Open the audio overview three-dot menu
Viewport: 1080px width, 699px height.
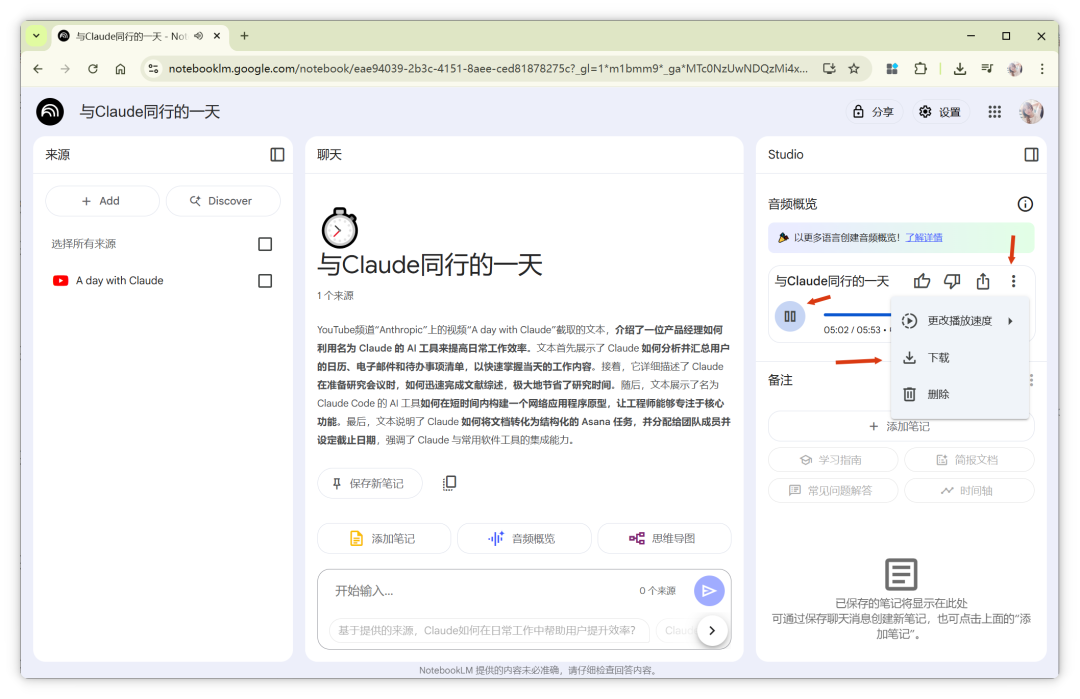click(1013, 281)
